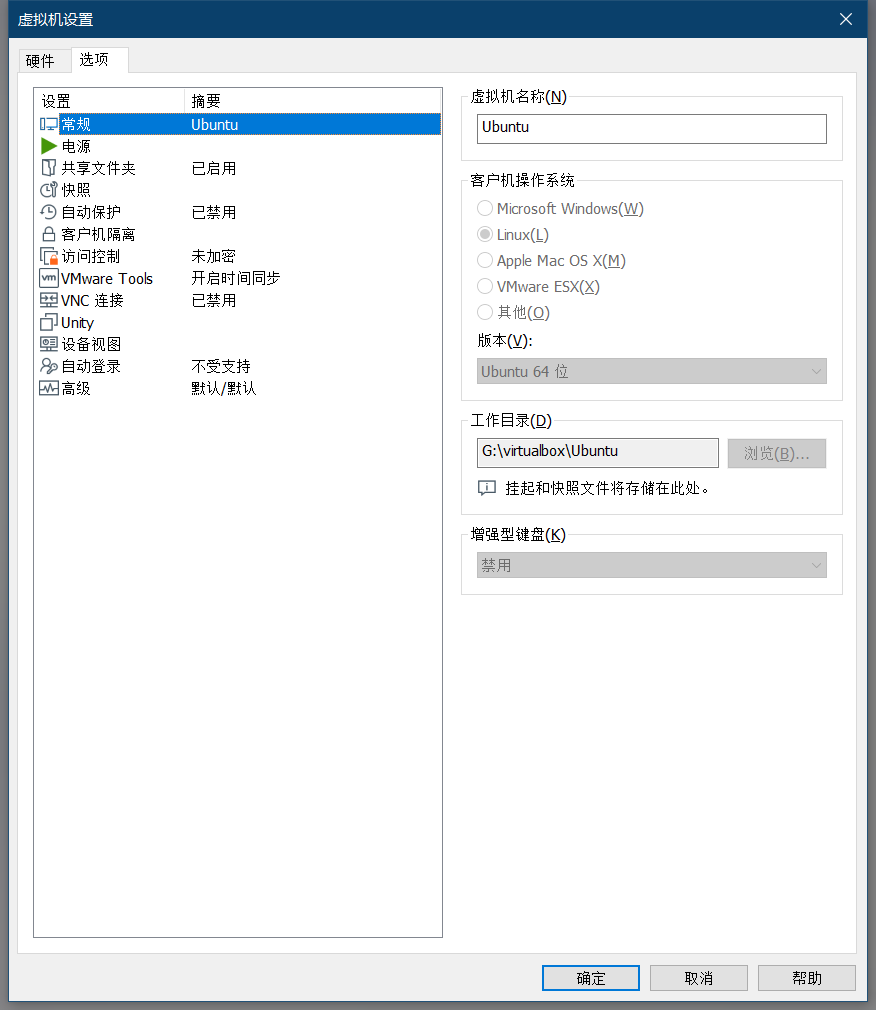The width and height of the screenshot is (876, 1010).
Task: Select the Microsoft Windows(W) radio button
Action: pyautogui.click(x=484, y=209)
